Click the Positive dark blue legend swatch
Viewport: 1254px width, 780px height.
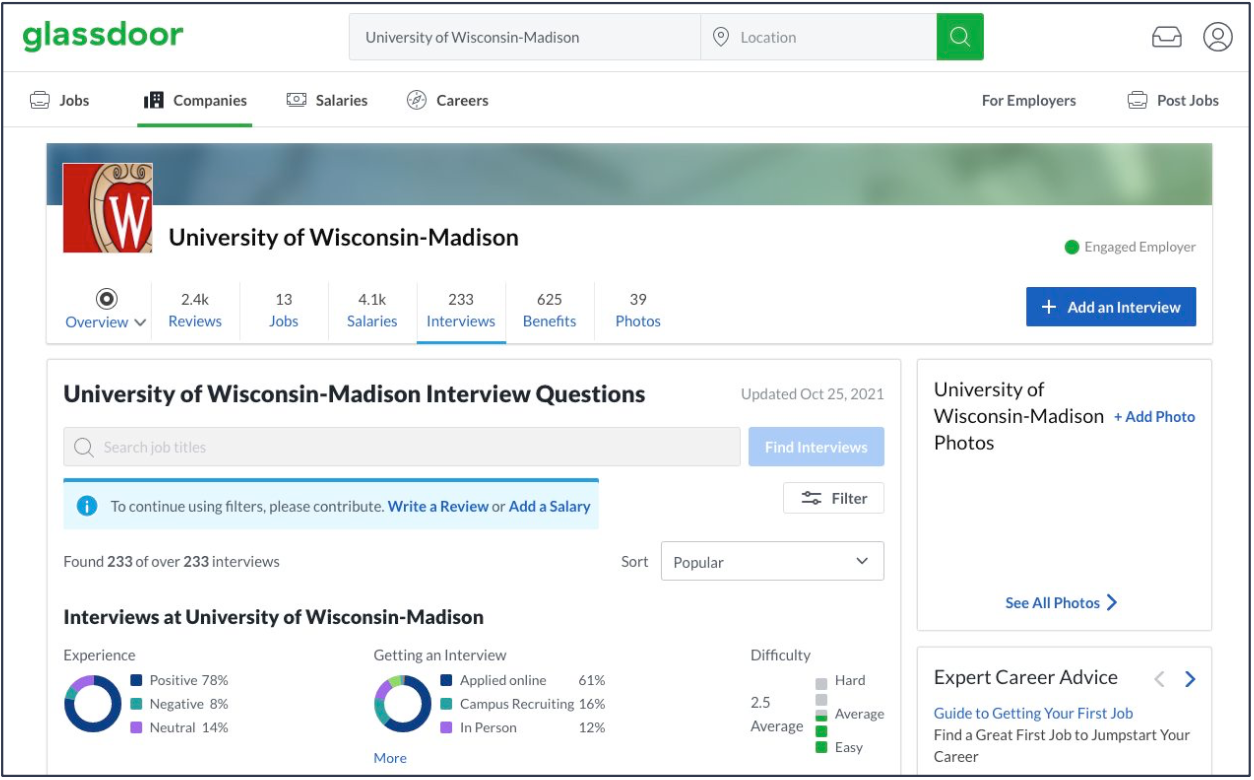coord(137,680)
